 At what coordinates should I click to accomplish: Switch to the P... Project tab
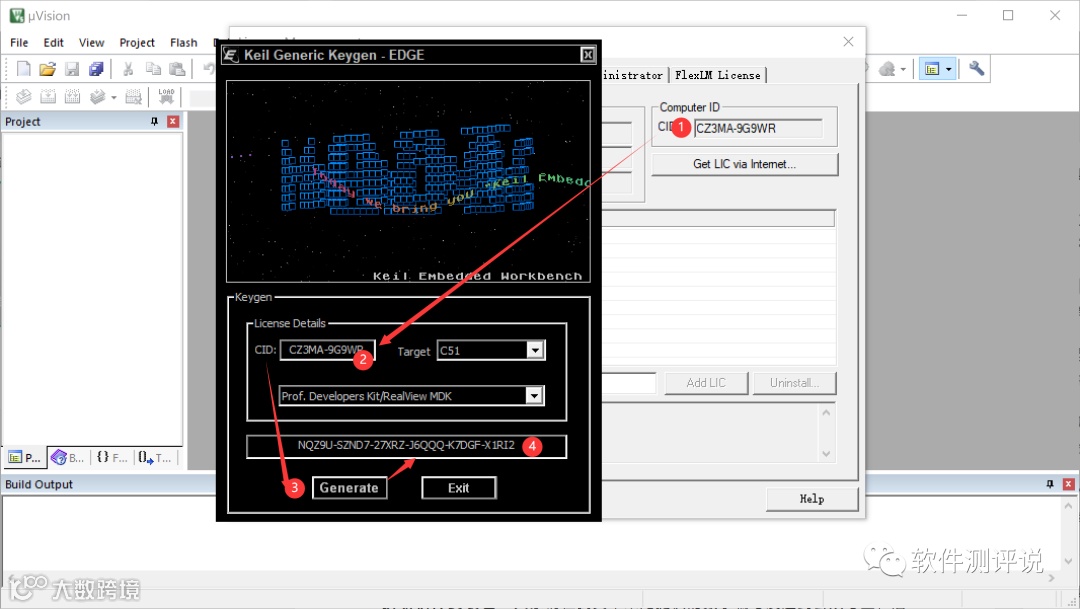[25, 457]
